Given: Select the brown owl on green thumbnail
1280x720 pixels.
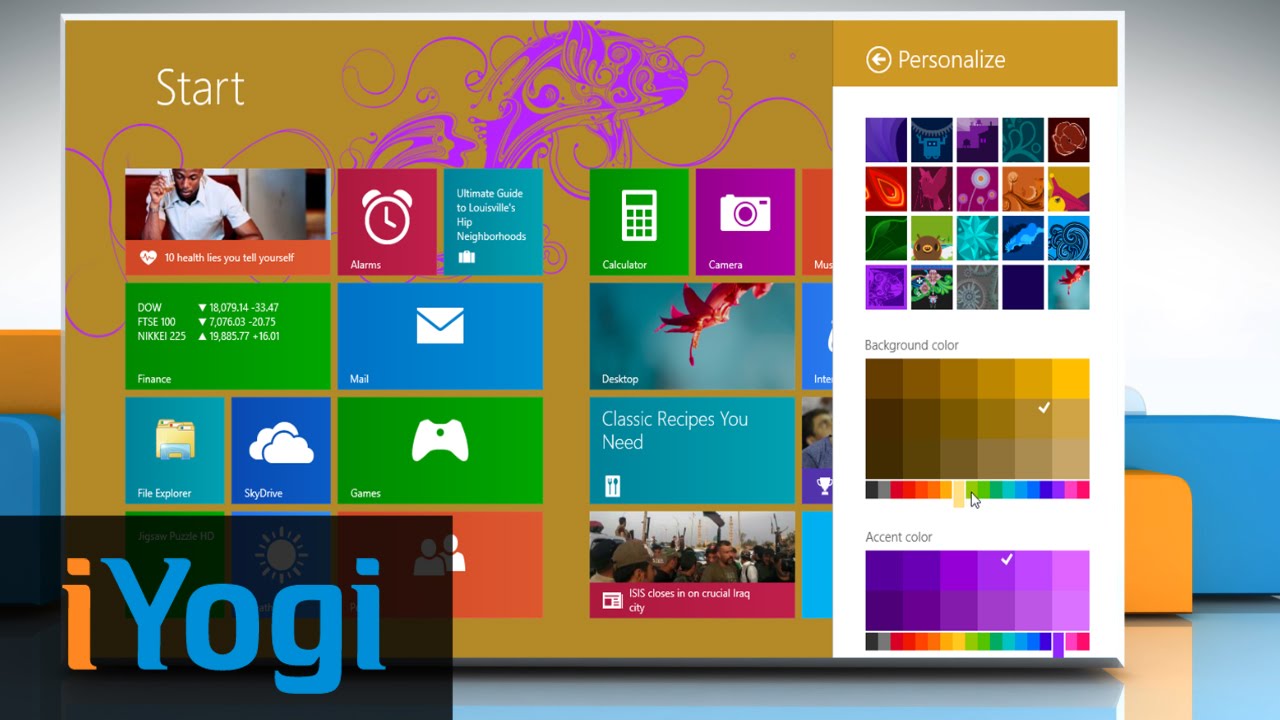Looking at the screenshot, I should click(x=932, y=238).
